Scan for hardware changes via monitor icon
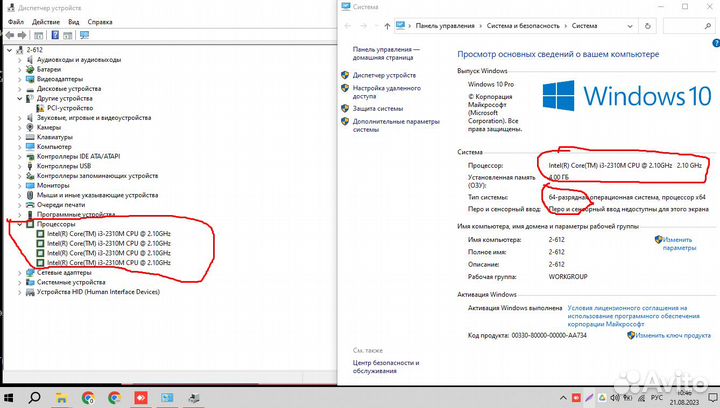The width and height of the screenshot is (720, 408). coord(84,35)
